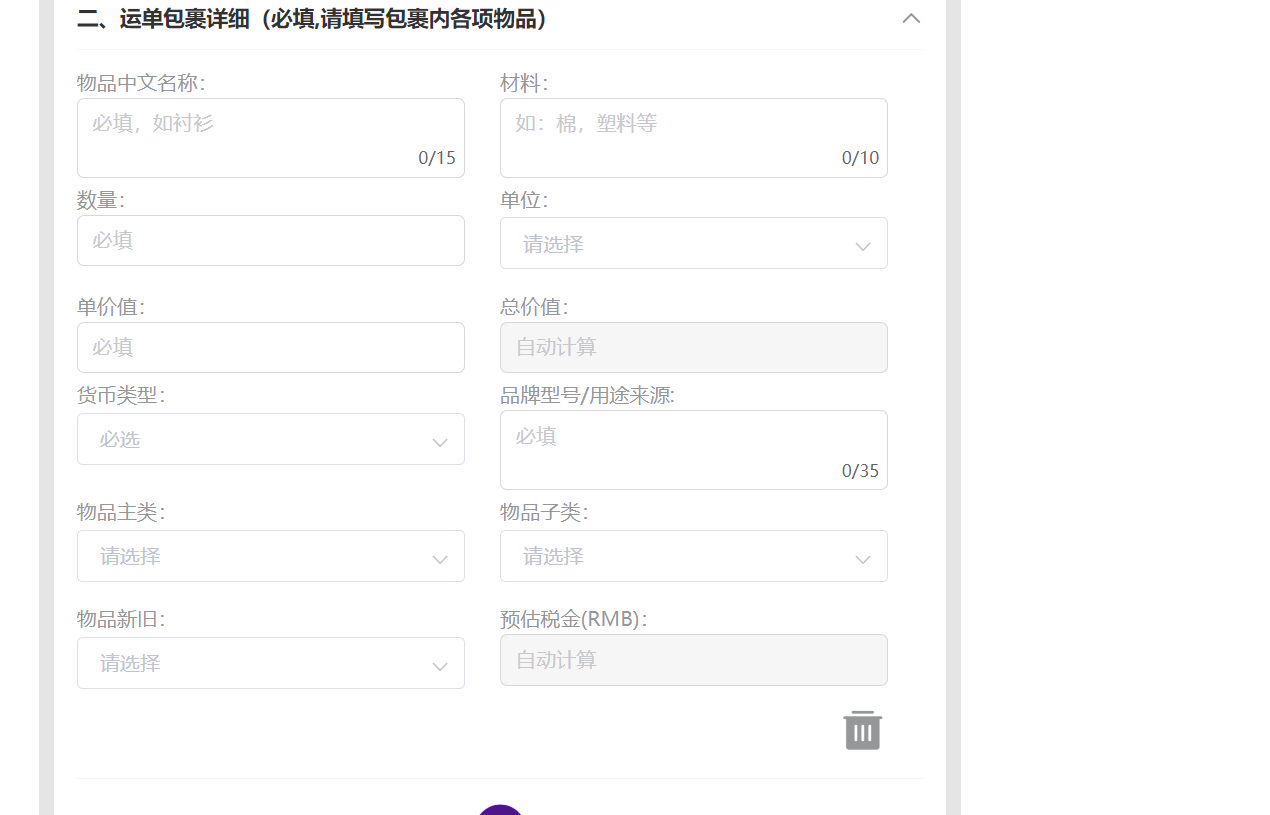
Task: Click the arrow icon in 物品新旧 select
Action: tap(440, 666)
